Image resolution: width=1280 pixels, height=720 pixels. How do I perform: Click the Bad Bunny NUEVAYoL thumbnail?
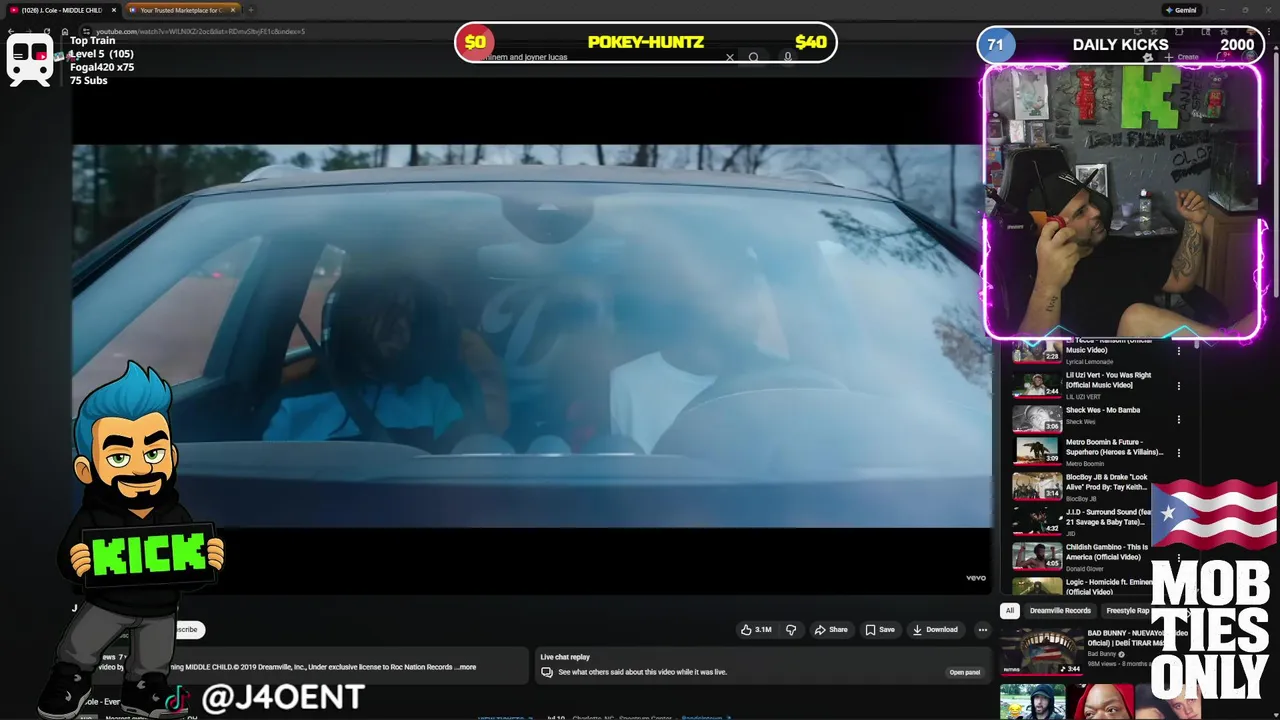click(x=1042, y=652)
